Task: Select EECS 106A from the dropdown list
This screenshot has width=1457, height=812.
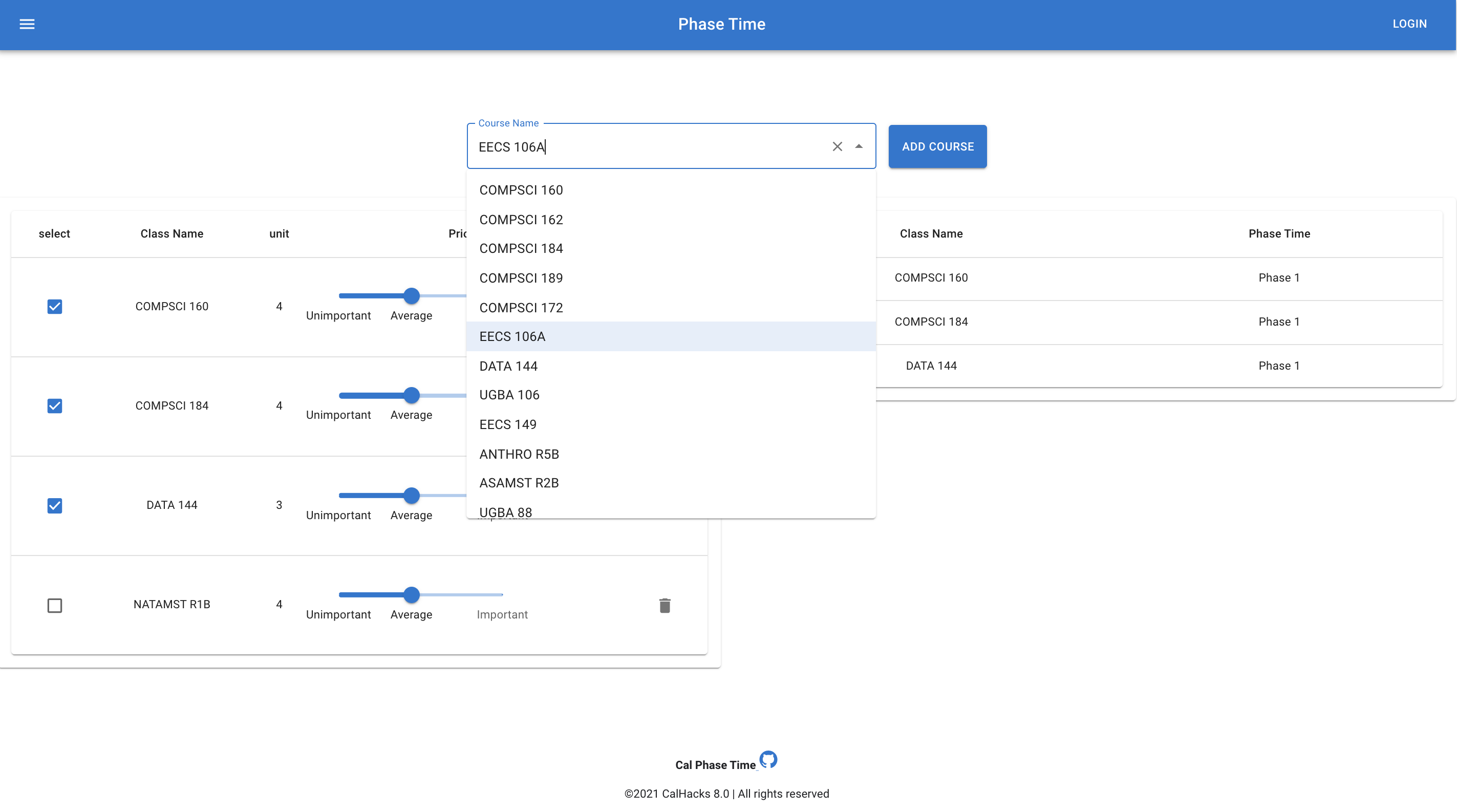Action: (512, 336)
